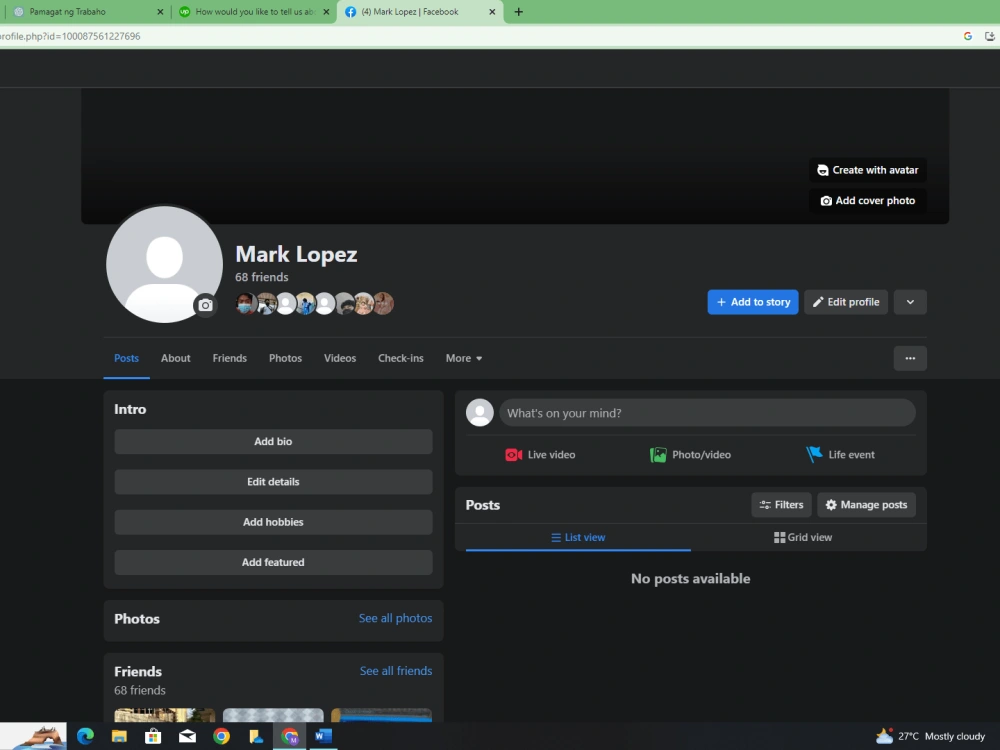Open Microsoft Edge from the taskbar
Viewport: 1000px width, 750px height.
point(85,737)
